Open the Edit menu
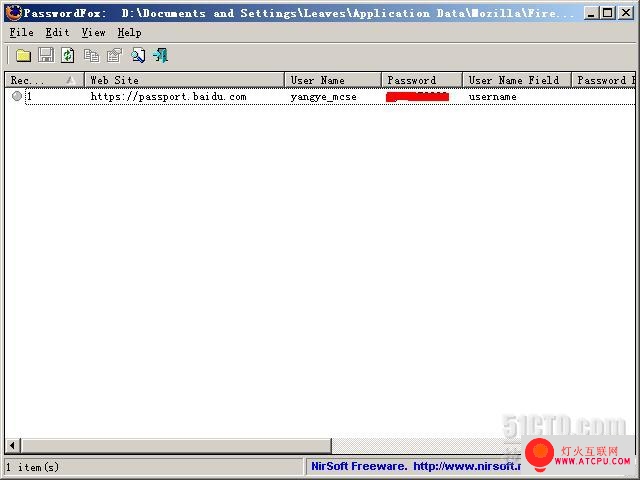This screenshot has width=640, height=480. click(x=57, y=32)
